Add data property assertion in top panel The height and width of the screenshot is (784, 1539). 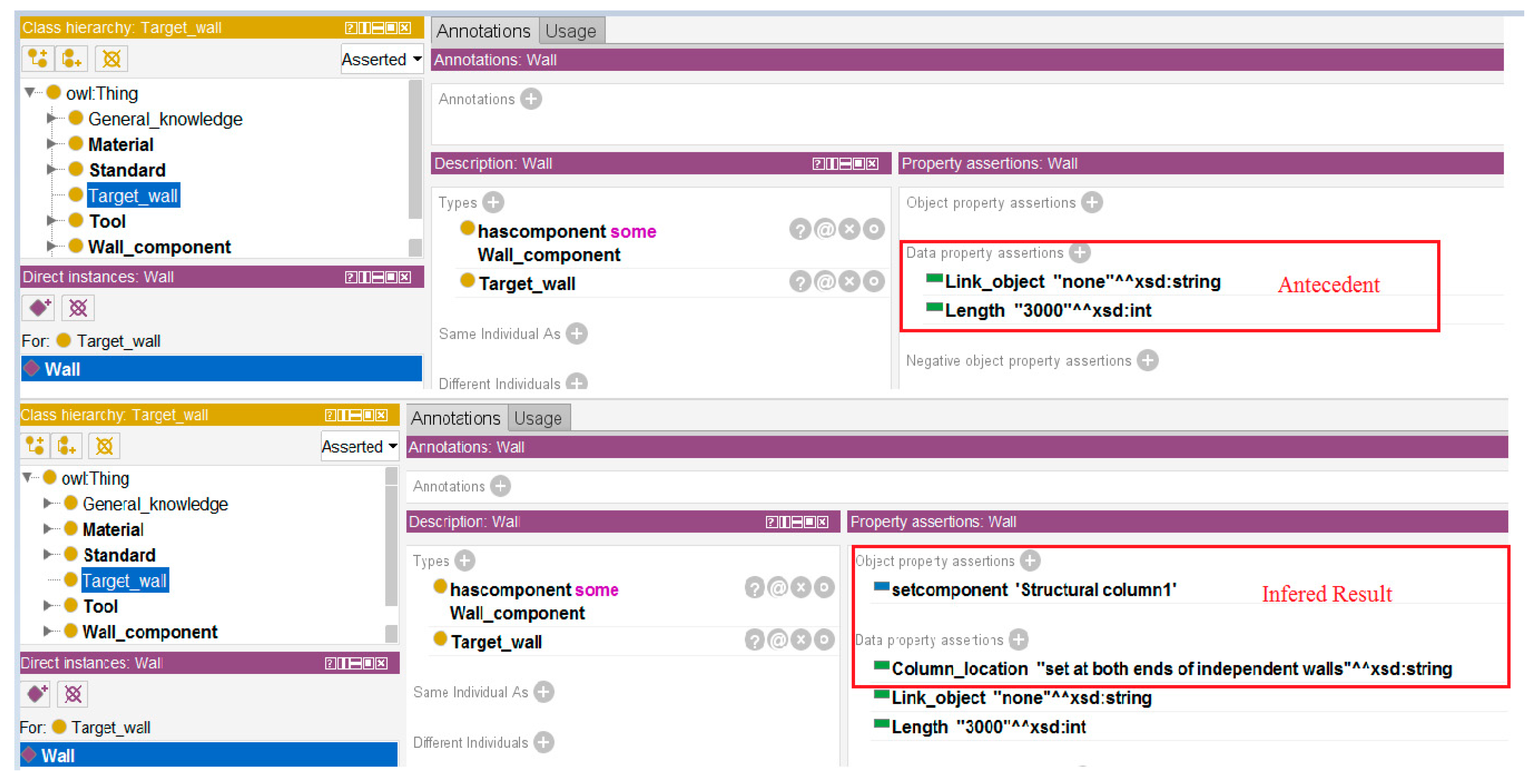(1080, 253)
